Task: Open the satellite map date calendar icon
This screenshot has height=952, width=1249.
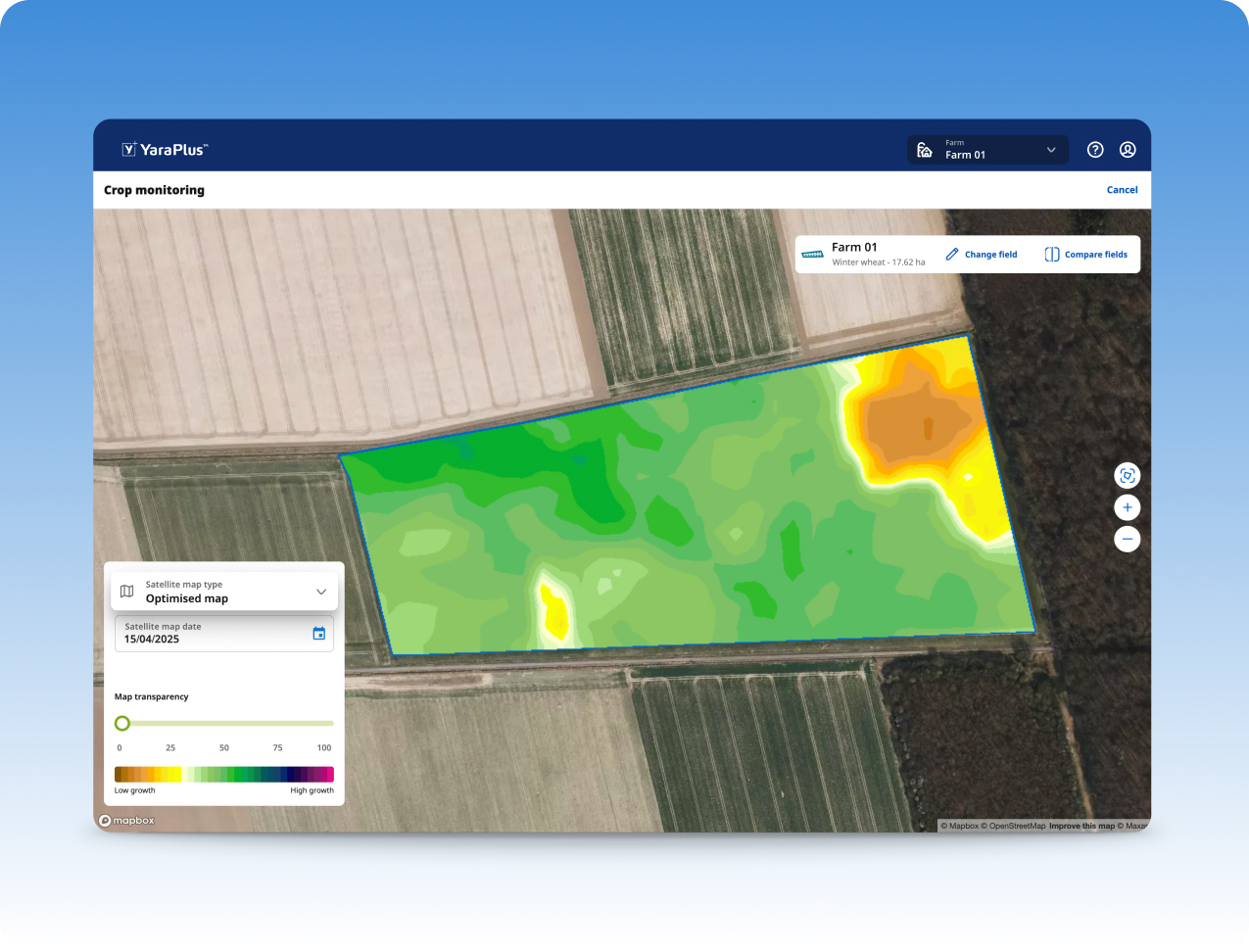Action: pyautogui.click(x=318, y=634)
